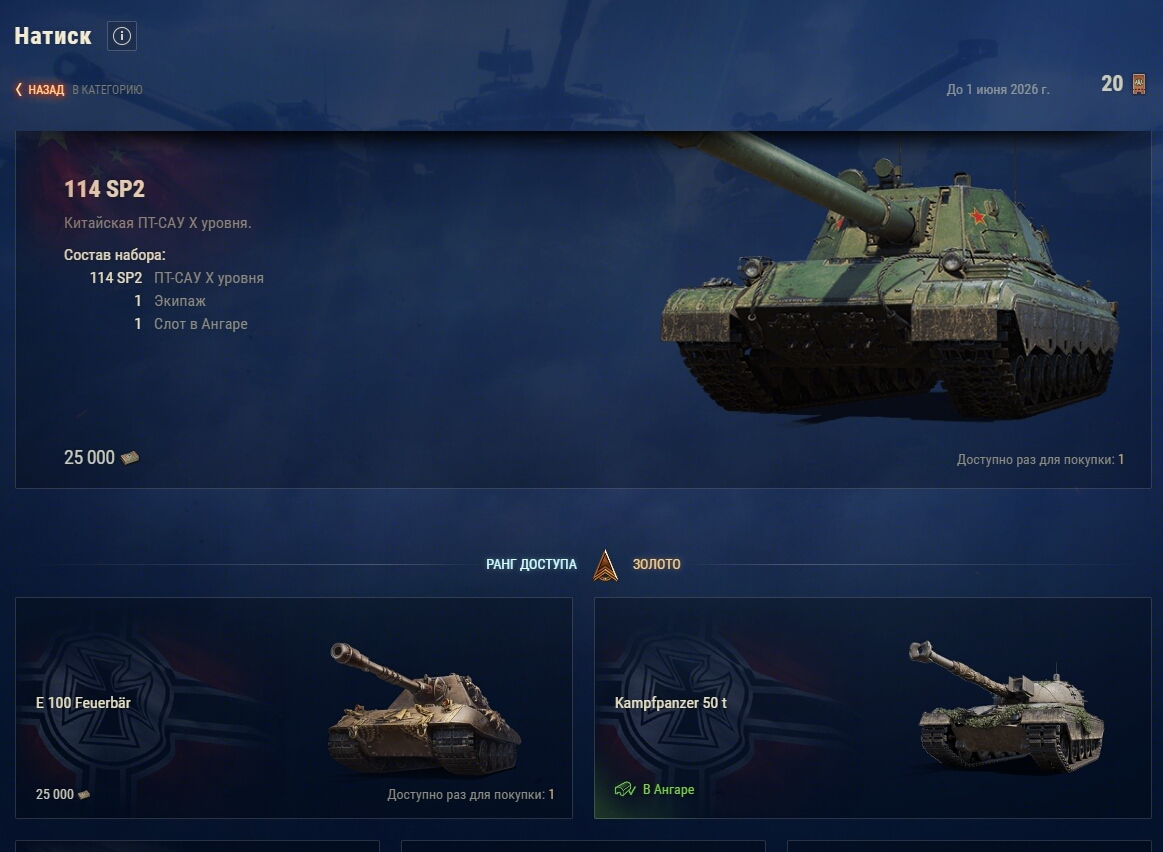Image resolution: width=1163 pixels, height=852 pixels.
Task: Click the Onslaught token icon beside 20
Action: 1139,84
